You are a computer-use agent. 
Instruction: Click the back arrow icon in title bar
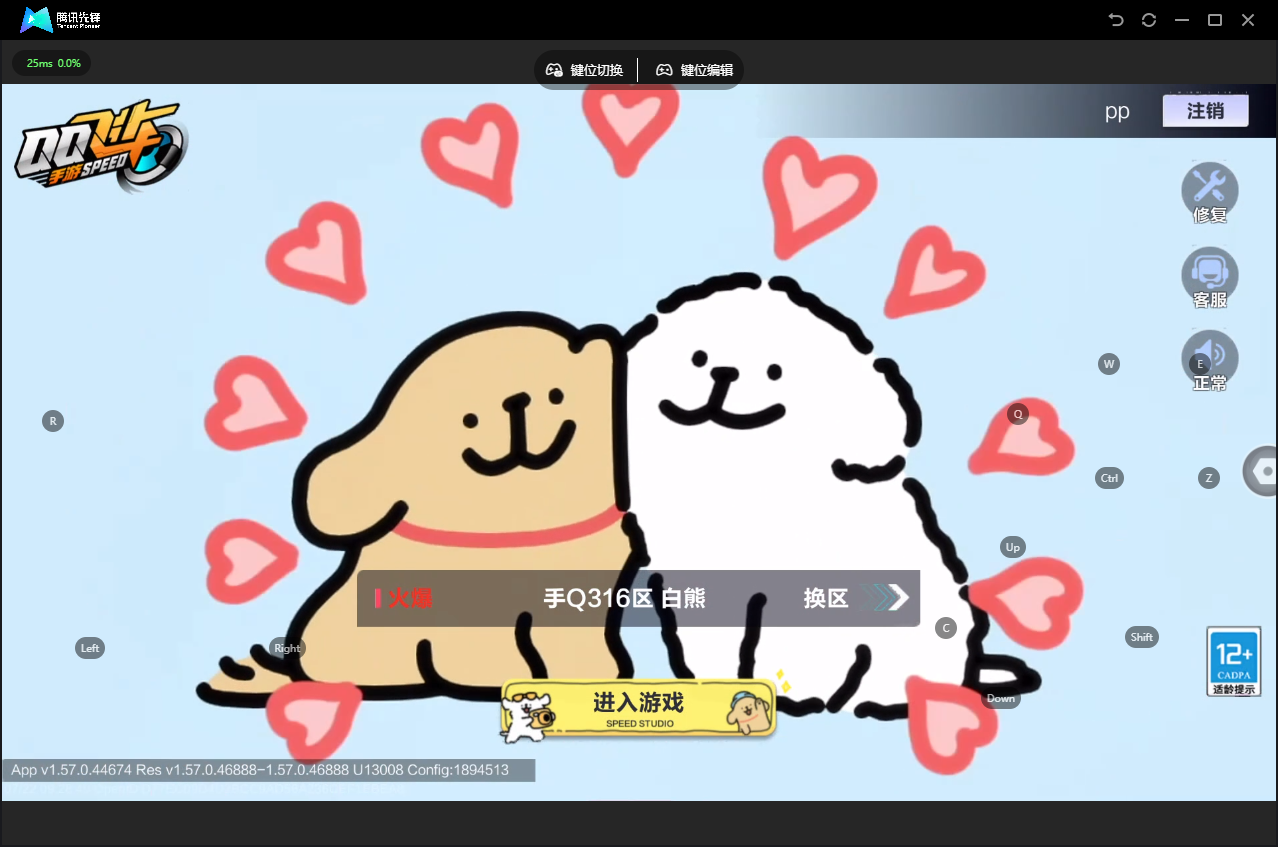tap(1116, 20)
